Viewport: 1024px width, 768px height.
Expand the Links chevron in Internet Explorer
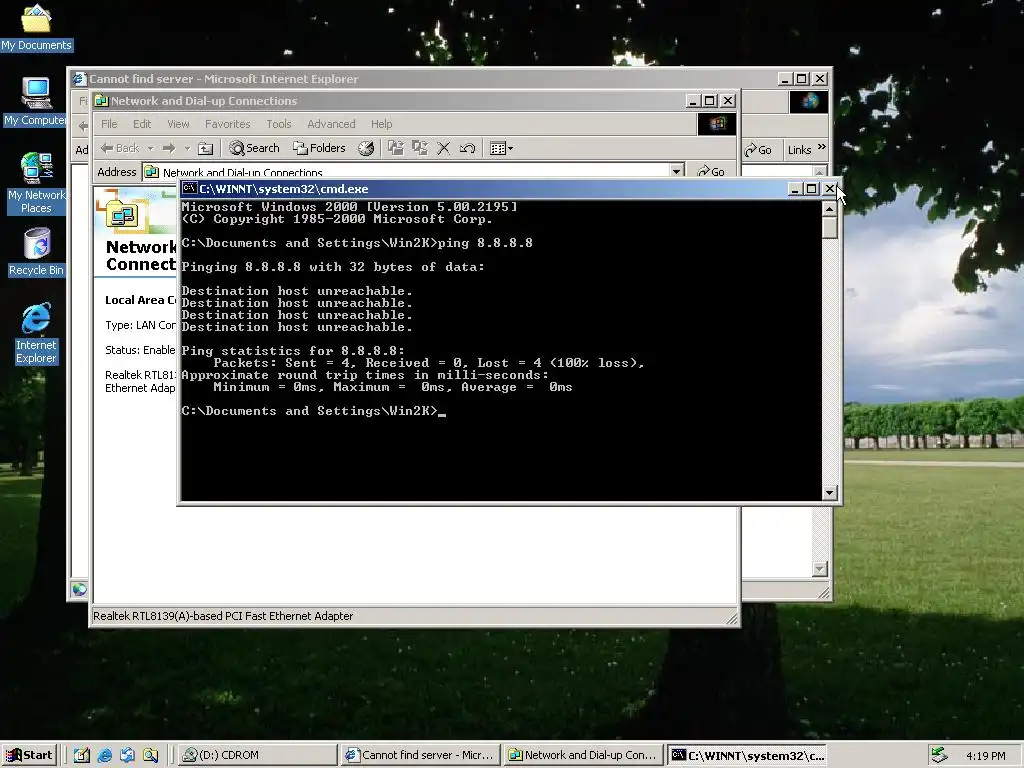point(822,148)
